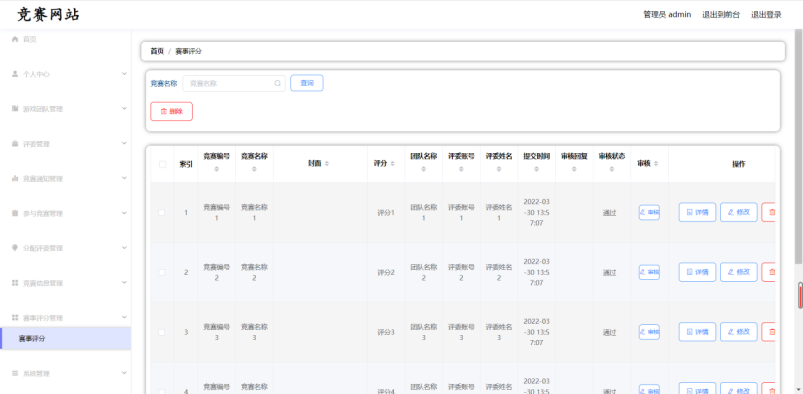Click 审核 button in row 3

tap(649, 332)
